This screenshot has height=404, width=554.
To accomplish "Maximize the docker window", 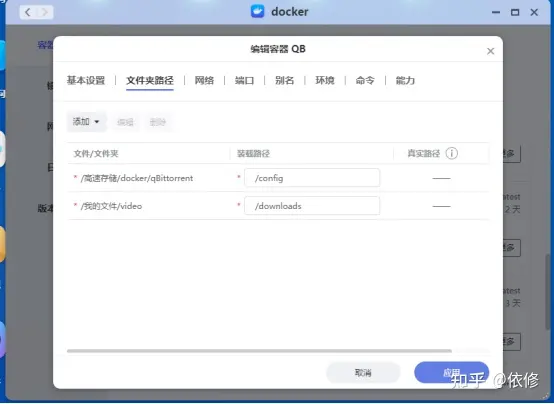I will tap(515, 12).
